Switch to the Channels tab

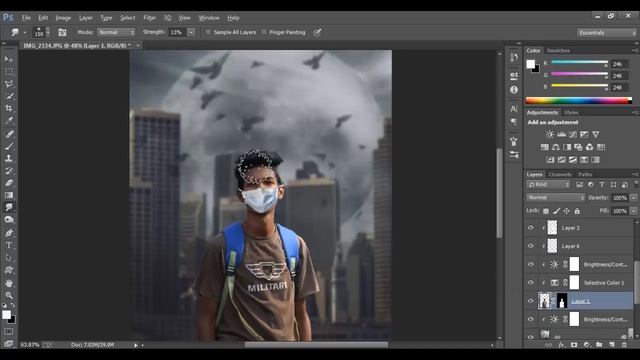[x=560, y=174]
